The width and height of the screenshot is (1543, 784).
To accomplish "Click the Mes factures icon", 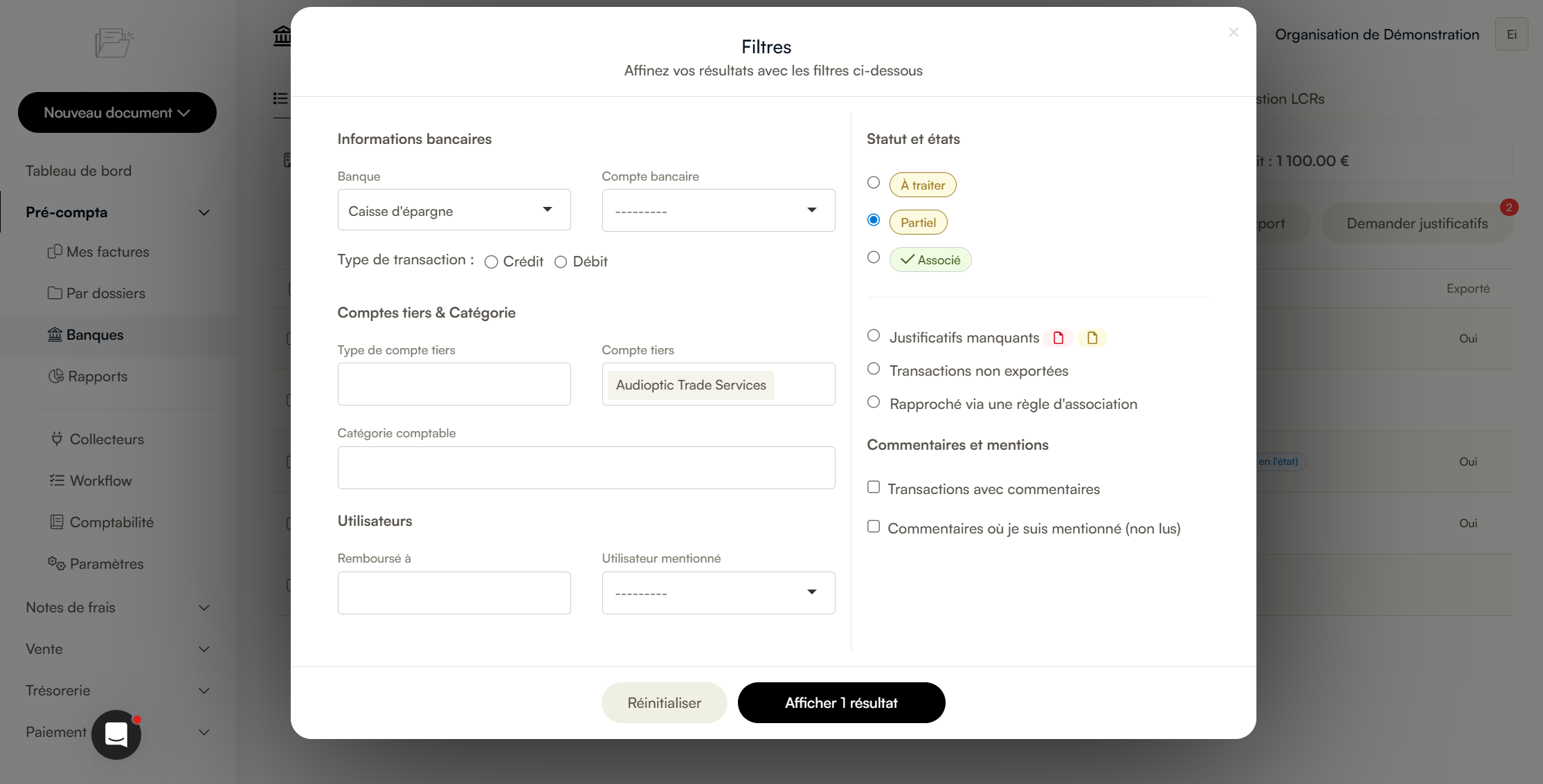I will [x=55, y=252].
